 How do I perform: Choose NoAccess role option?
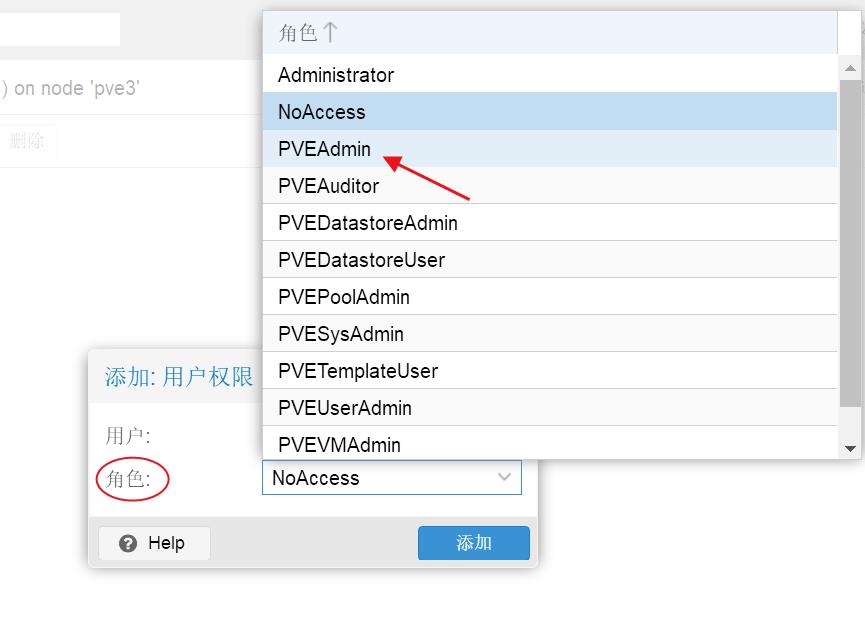(x=549, y=111)
